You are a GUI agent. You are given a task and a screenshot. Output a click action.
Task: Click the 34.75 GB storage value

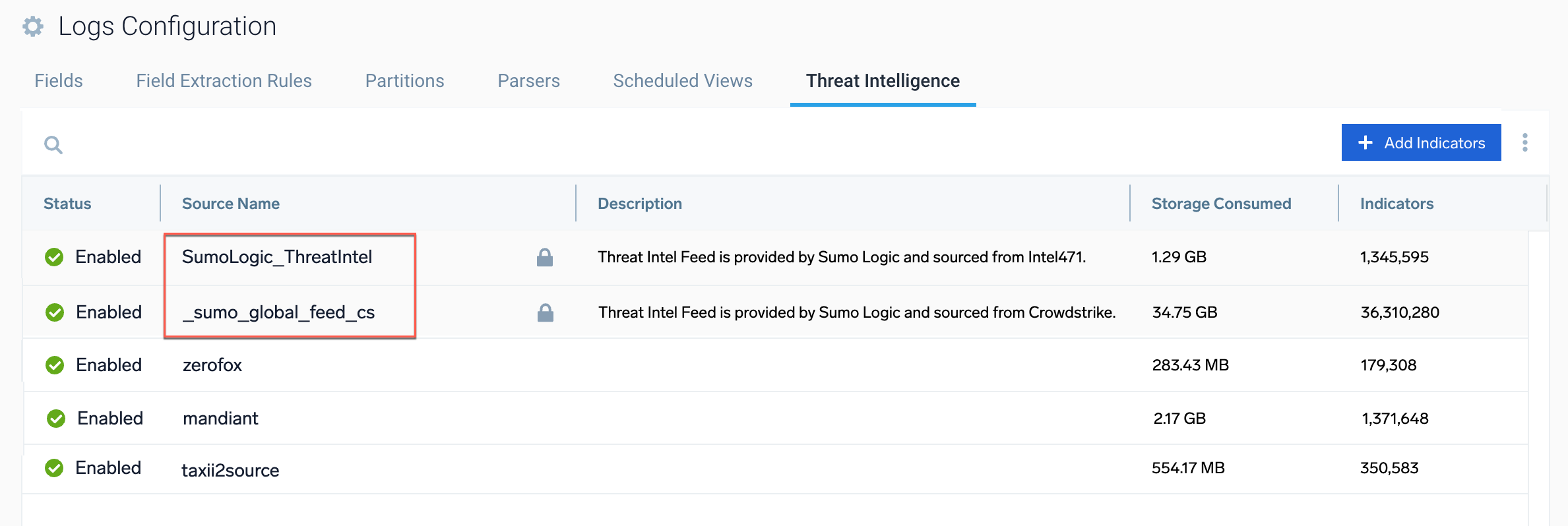coord(1185,312)
